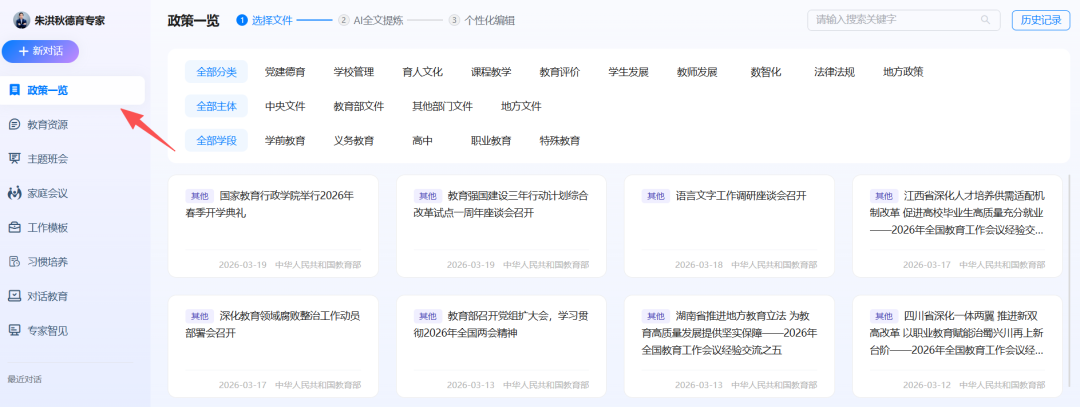The height and width of the screenshot is (407, 1080).
Task: Filter by 课程教学 category
Action: point(491,72)
